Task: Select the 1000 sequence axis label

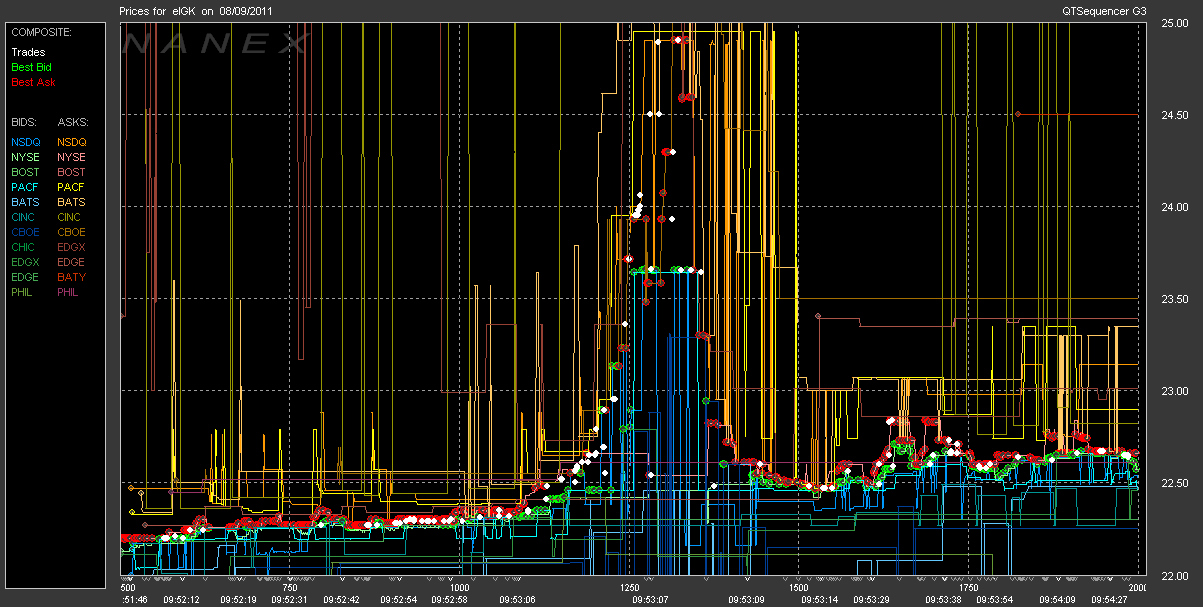Action: pyautogui.click(x=459, y=588)
